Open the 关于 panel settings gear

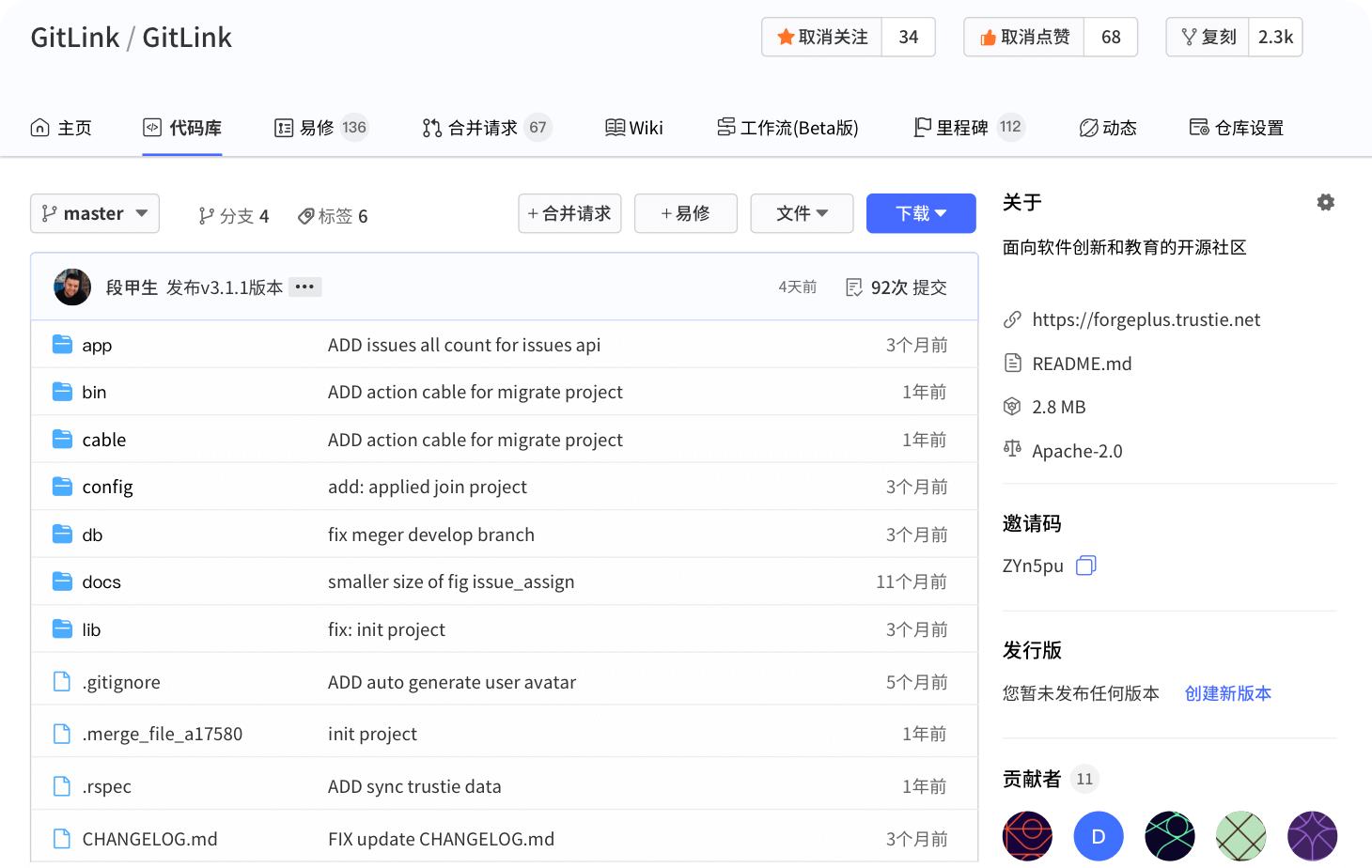click(x=1325, y=201)
